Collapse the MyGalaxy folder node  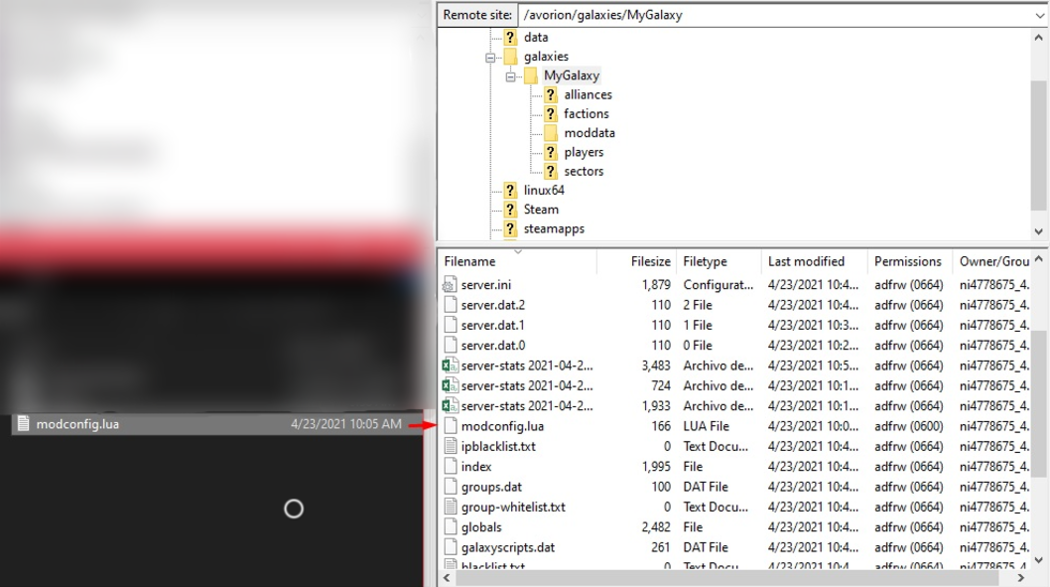point(511,76)
